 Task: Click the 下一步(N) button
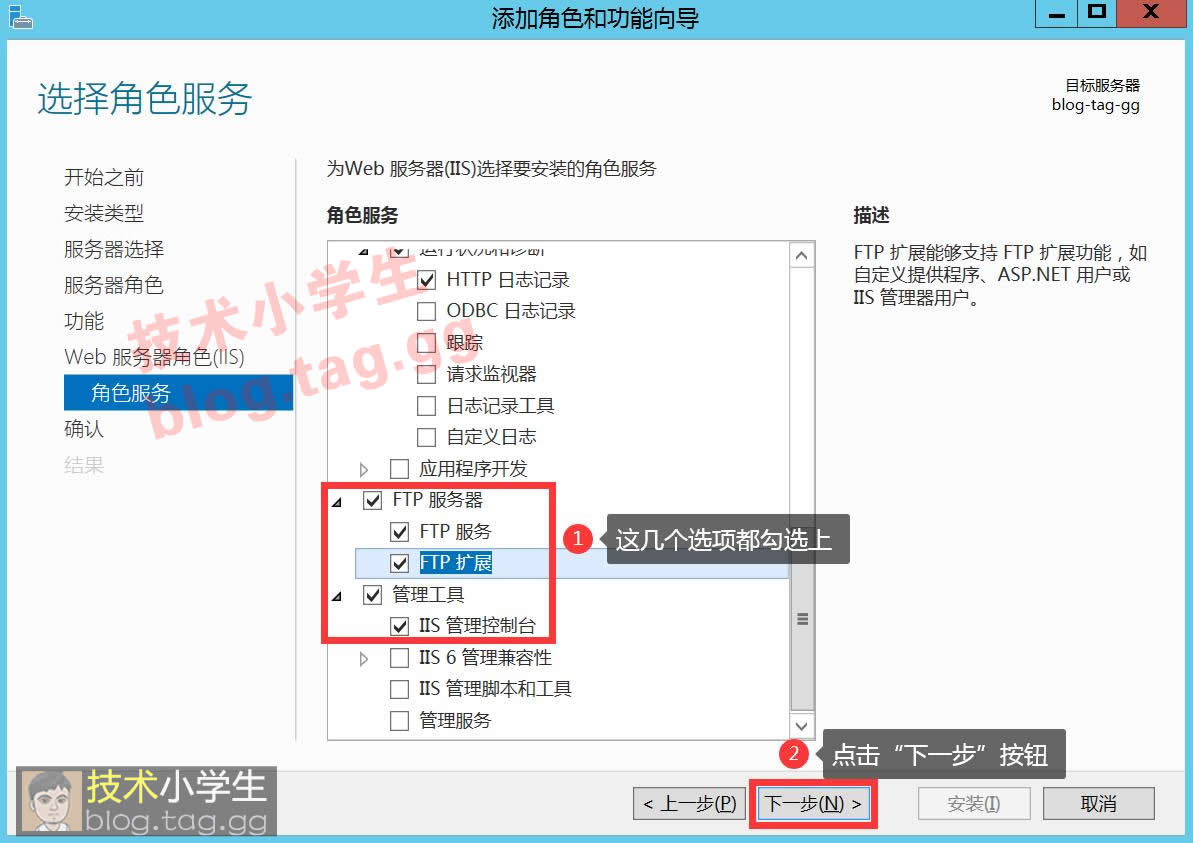812,804
